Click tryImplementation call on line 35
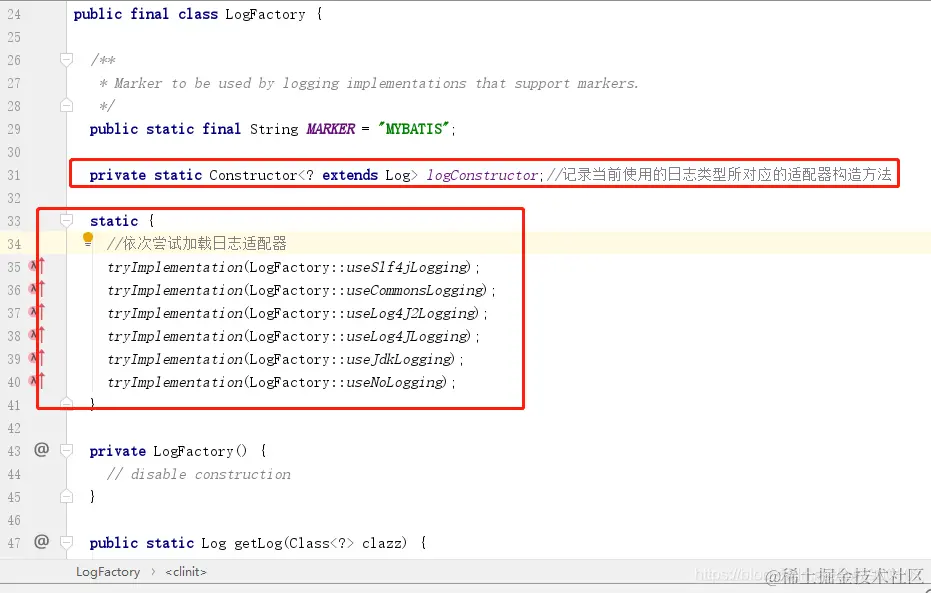 click(175, 267)
